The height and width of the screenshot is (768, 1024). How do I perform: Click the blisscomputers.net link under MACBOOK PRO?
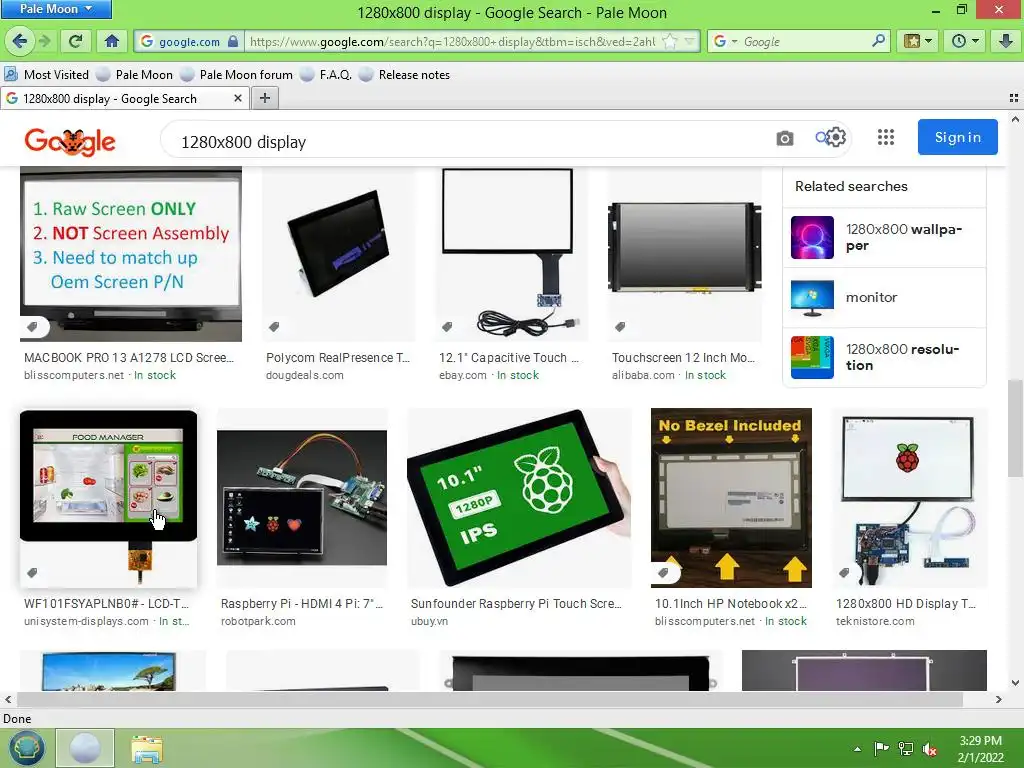click(74, 376)
